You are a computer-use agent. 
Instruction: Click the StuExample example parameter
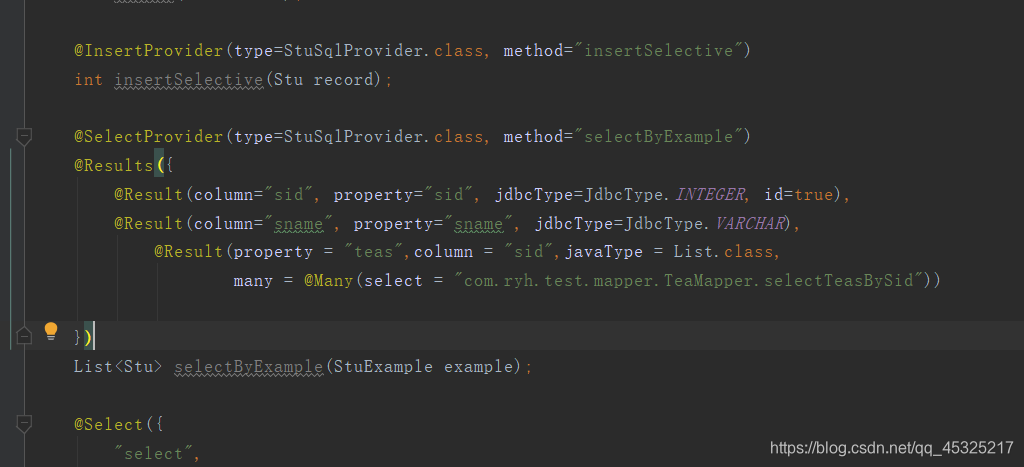tap(422, 366)
